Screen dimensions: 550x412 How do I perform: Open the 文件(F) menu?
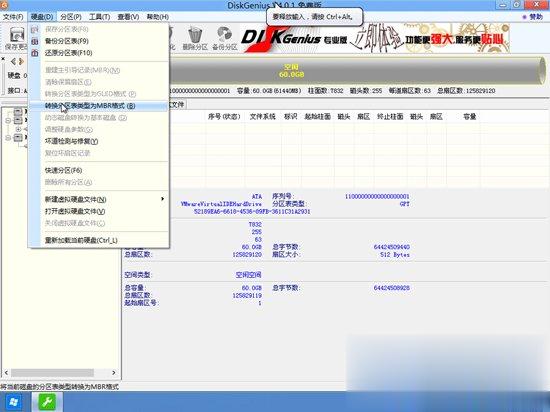(x=13, y=17)
